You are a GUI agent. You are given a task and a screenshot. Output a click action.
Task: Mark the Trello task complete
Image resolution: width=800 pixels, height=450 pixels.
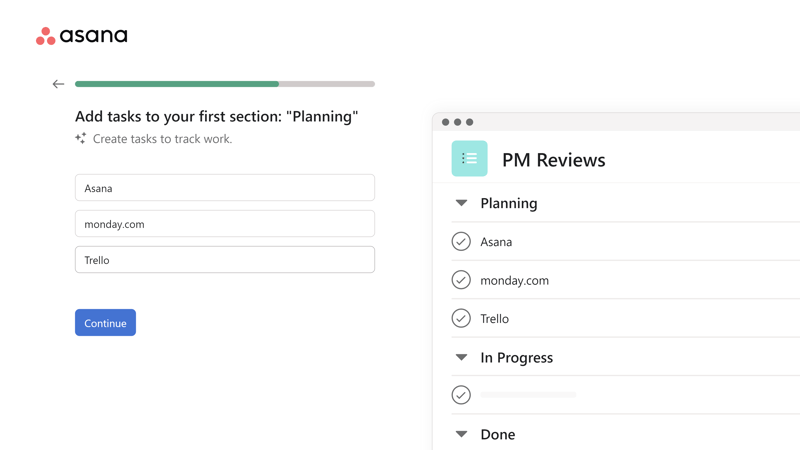[461, 318]
